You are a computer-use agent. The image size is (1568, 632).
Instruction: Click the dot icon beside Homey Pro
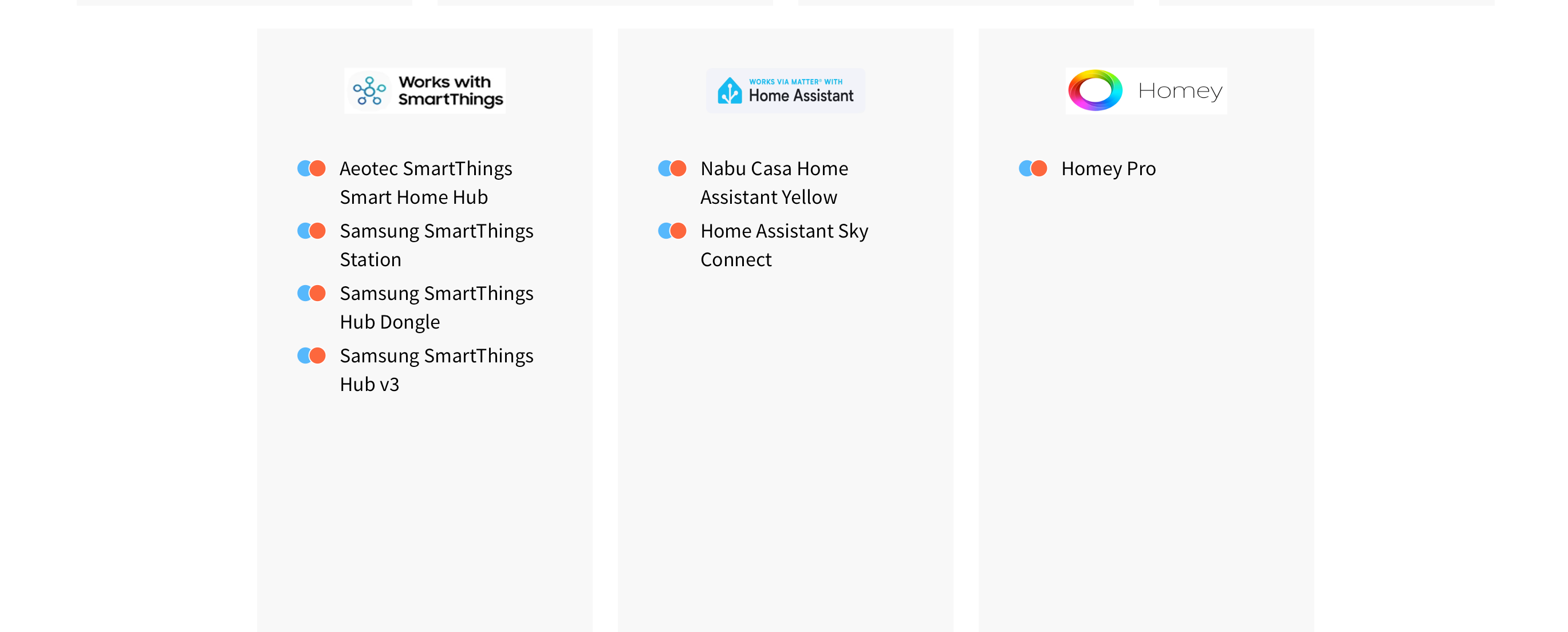1033,168
